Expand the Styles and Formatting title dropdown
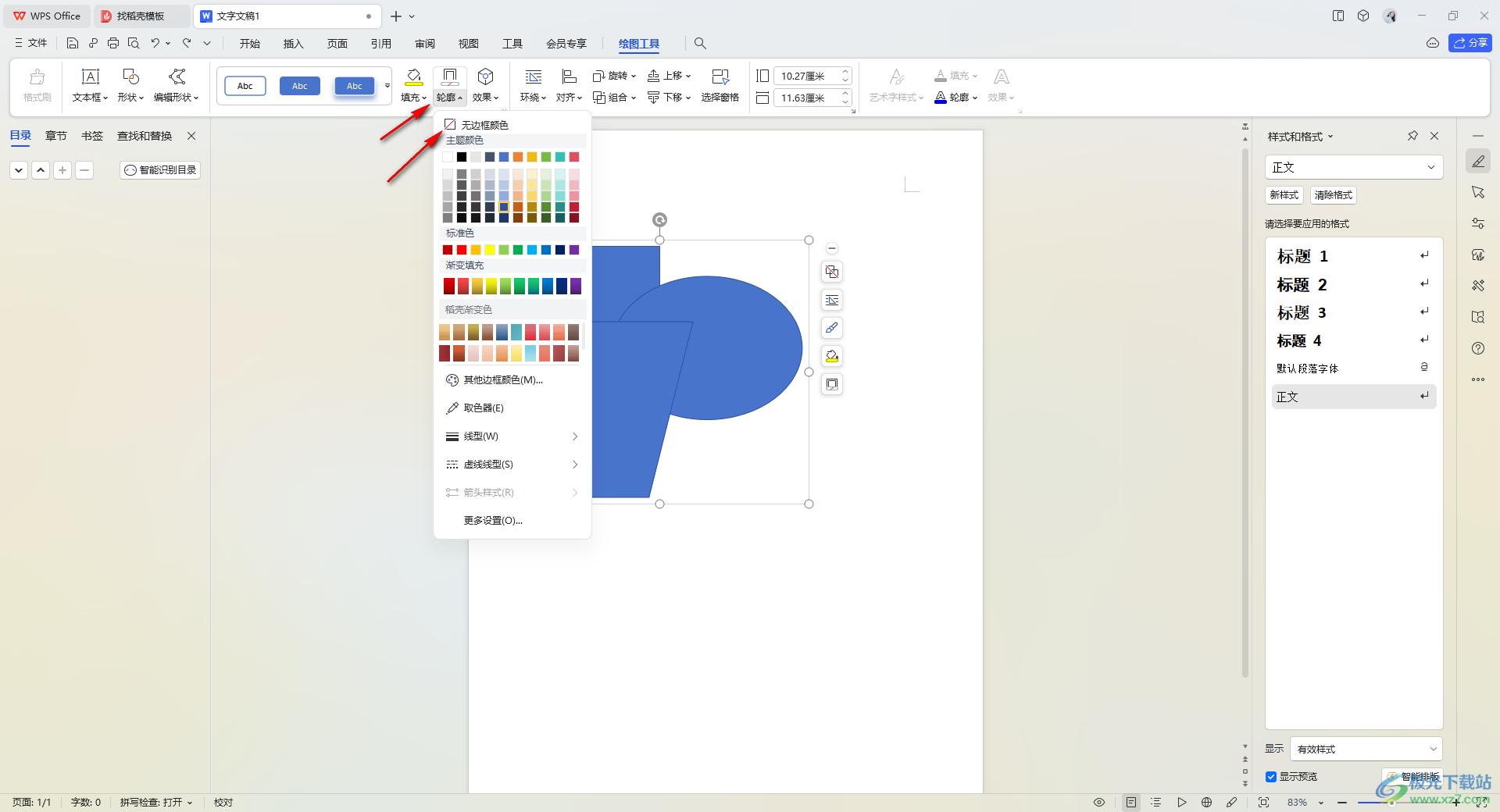This screenshot has height=812, width=1500. tap(1330, 137)
